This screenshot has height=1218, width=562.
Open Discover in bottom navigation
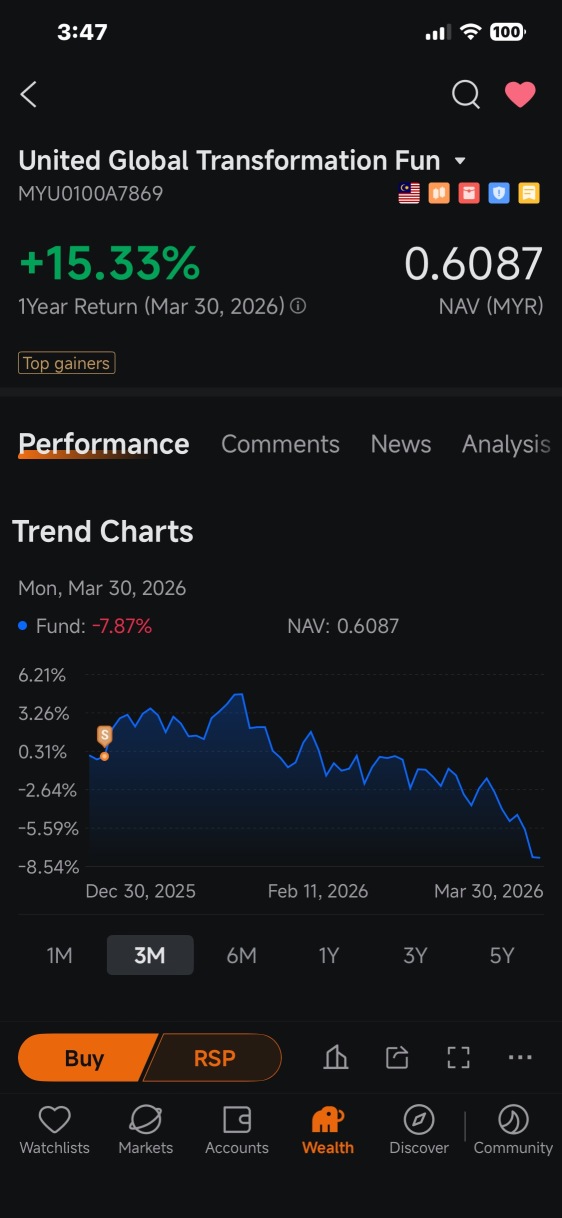[419, 1131]
